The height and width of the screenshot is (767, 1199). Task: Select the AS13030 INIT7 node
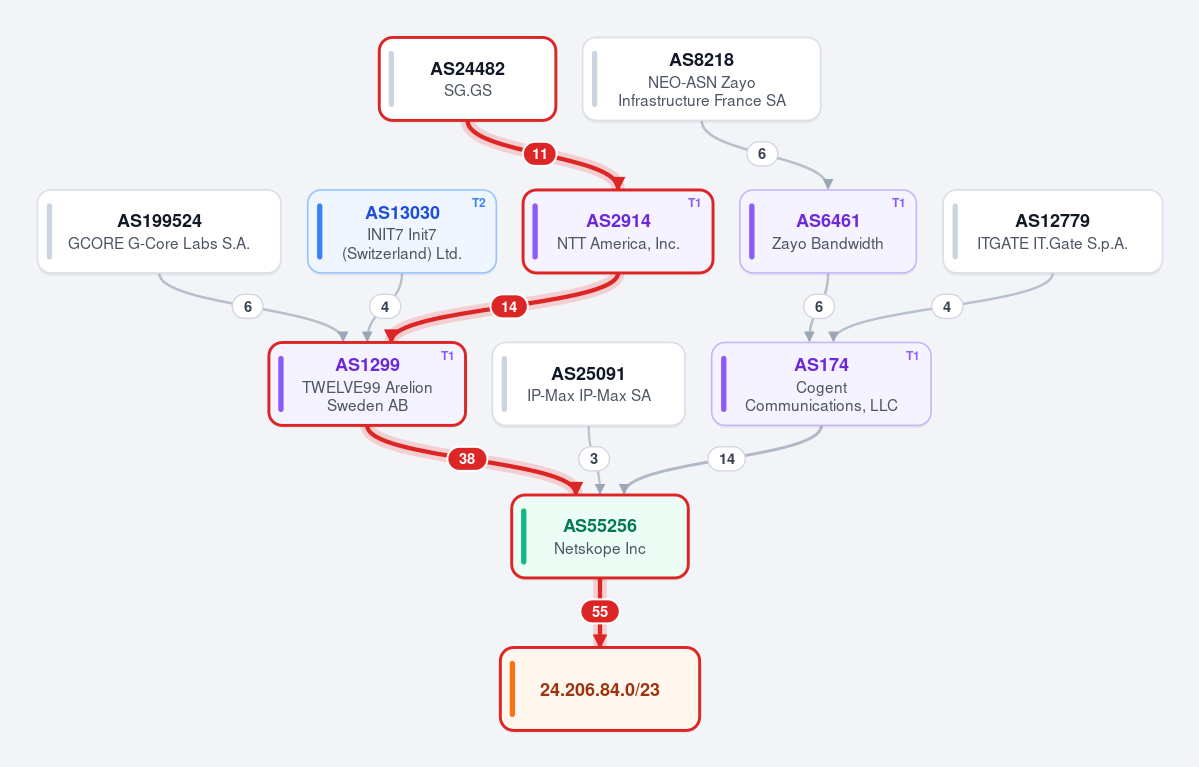401,232
